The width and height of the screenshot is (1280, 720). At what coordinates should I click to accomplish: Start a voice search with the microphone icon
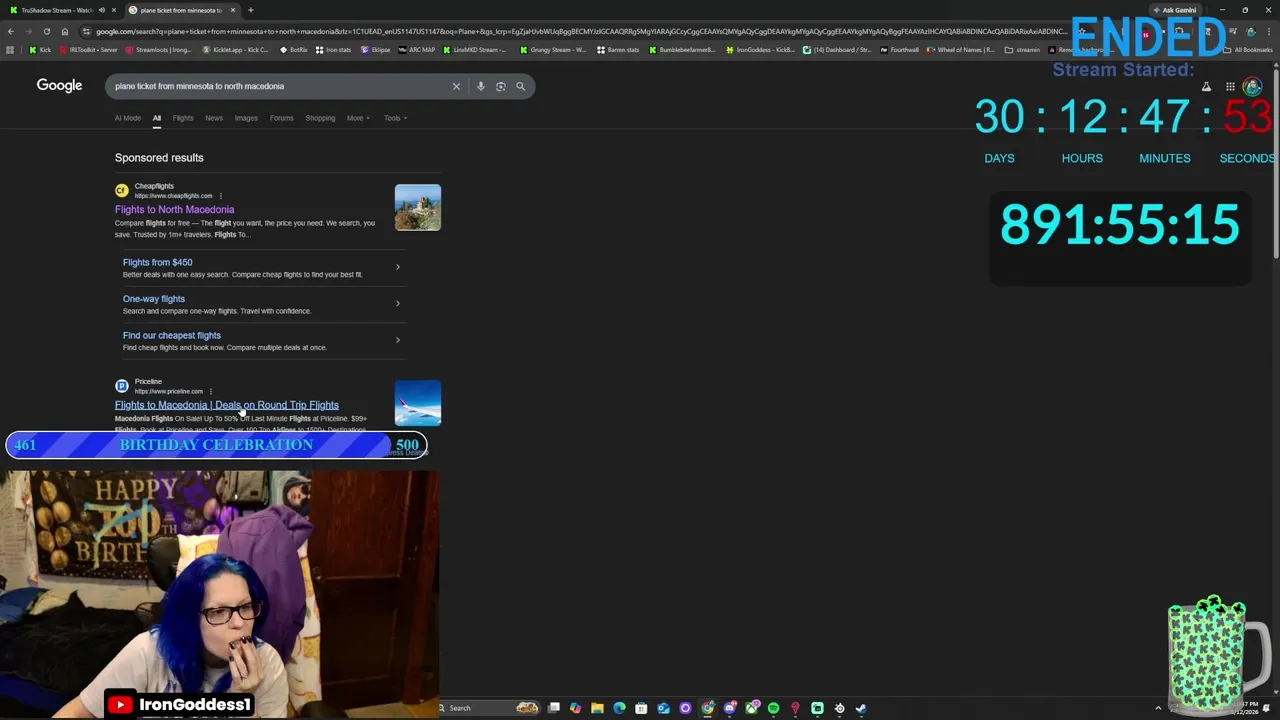click(480, 86)
